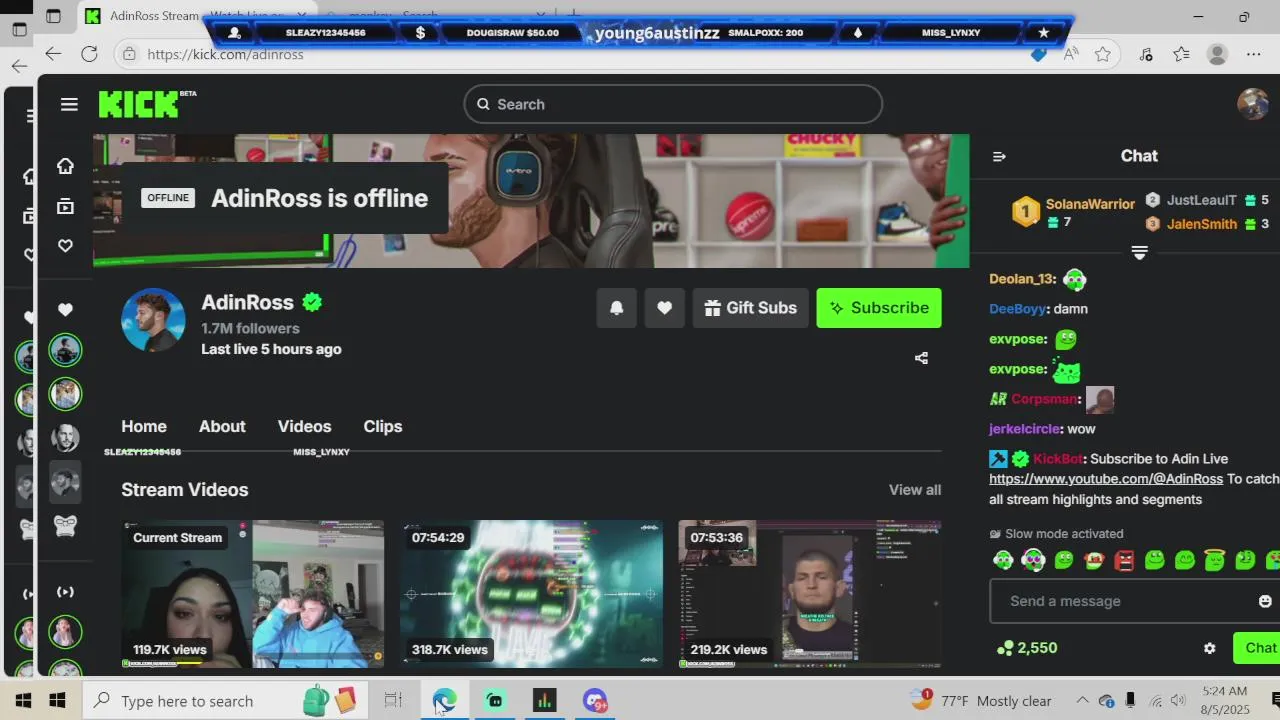The height and width of the screenshot is (720, 1280).
Task: Open the emote picker in message box
Action: click(1265, 601)
